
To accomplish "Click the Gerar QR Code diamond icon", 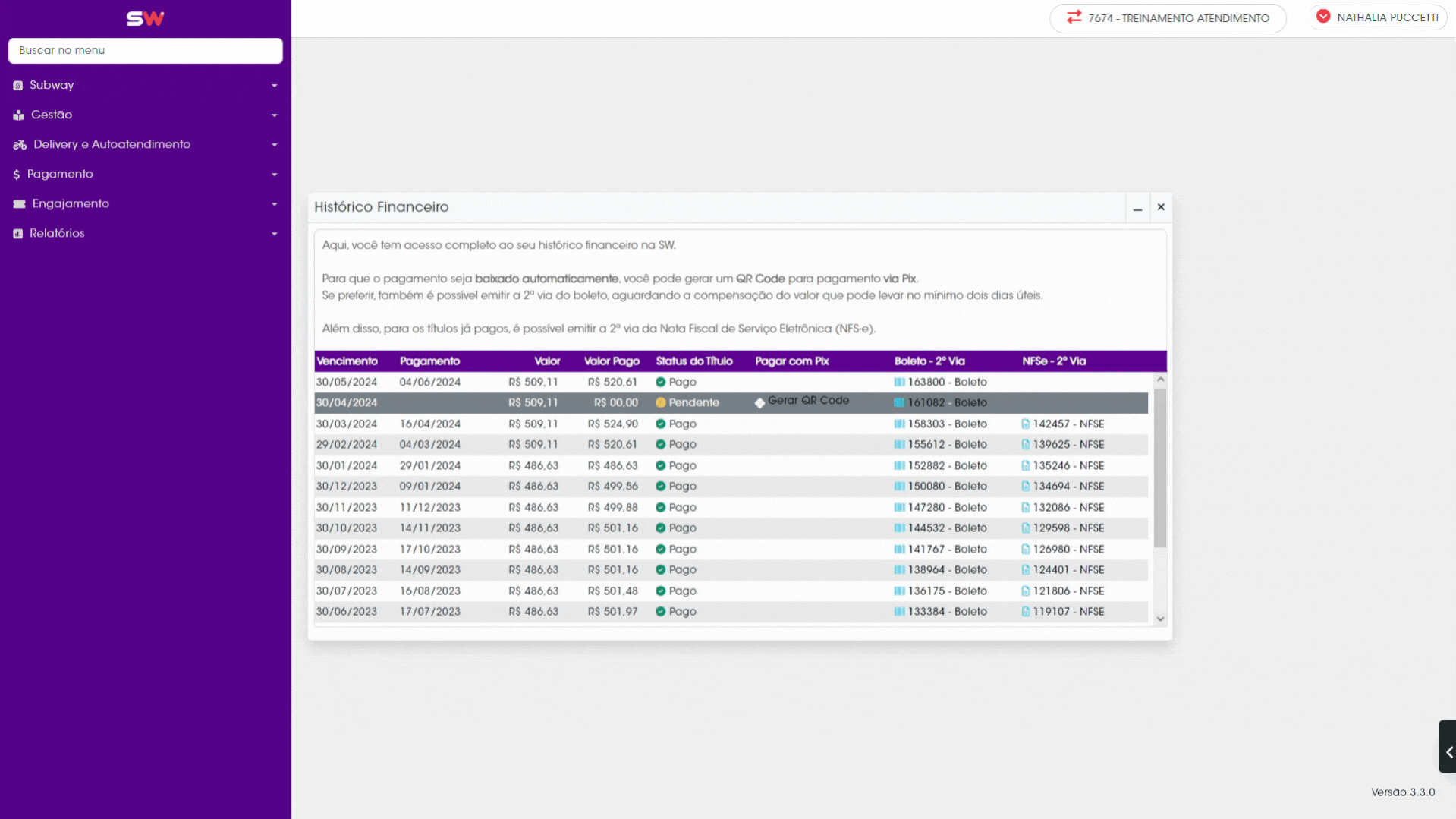I will [x=759, y=403].
